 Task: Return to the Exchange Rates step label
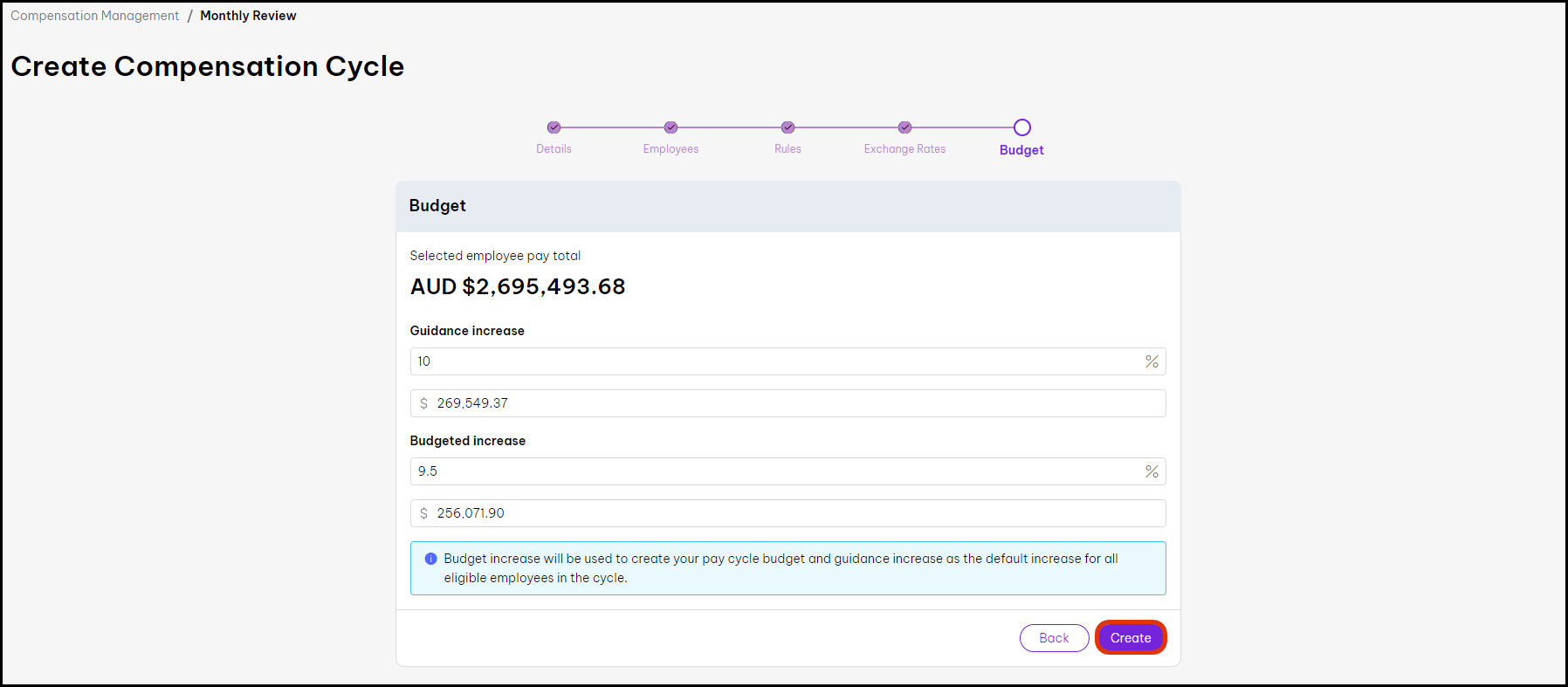tap(904, 149)
